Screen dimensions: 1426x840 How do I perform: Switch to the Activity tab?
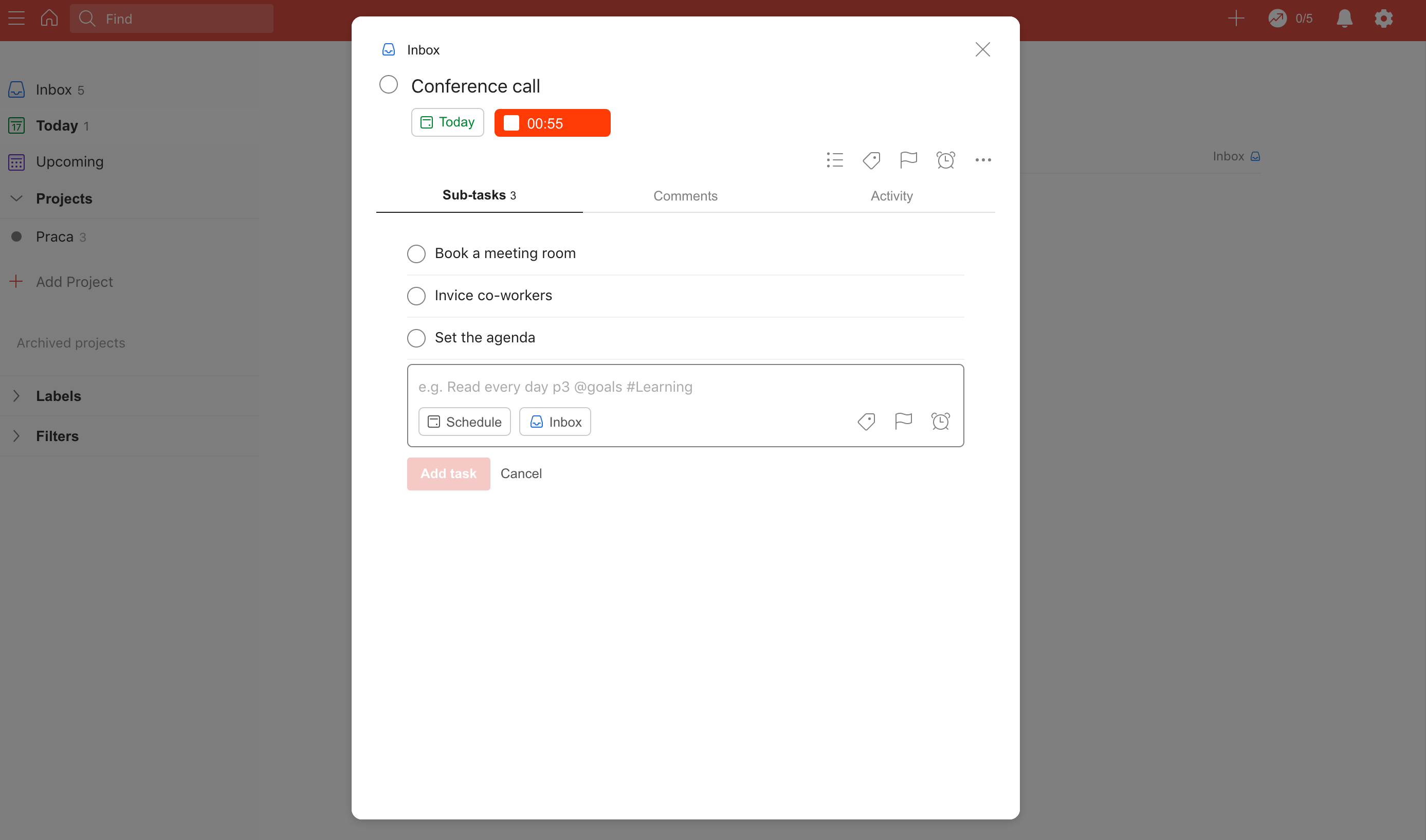(x=891, y=196)
